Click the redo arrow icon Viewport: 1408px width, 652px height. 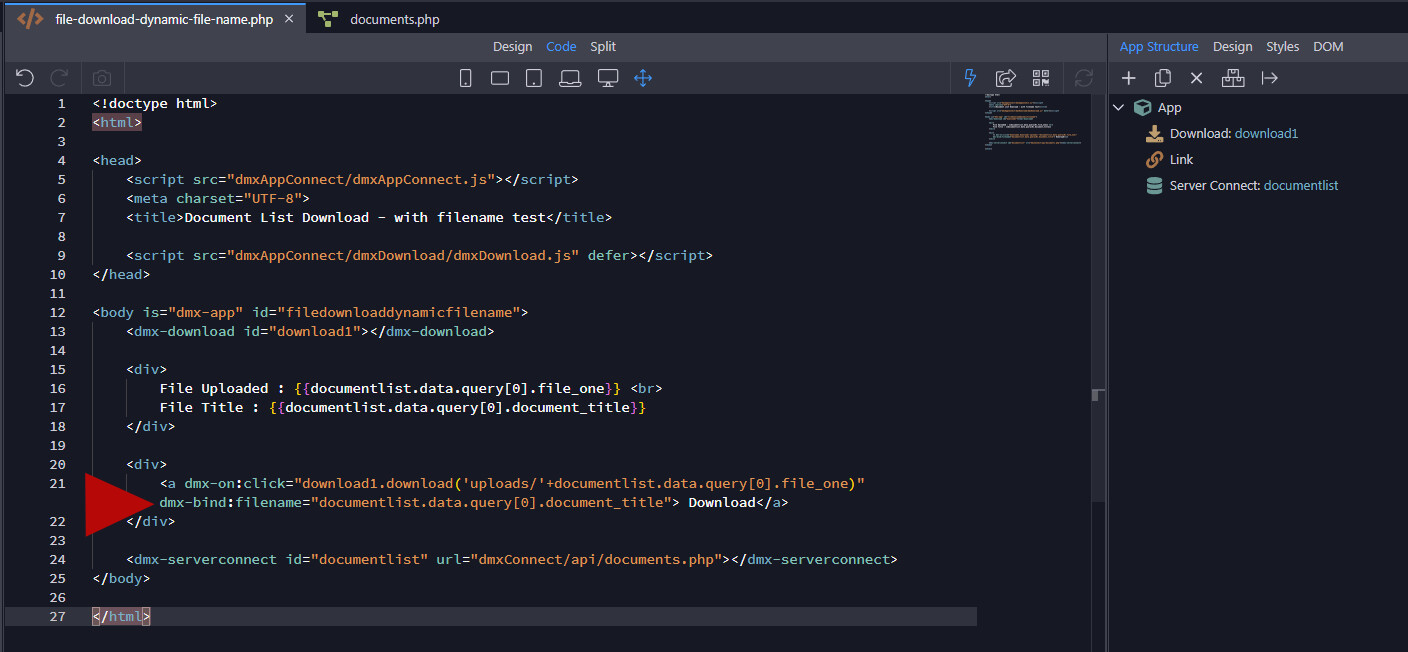60,78
